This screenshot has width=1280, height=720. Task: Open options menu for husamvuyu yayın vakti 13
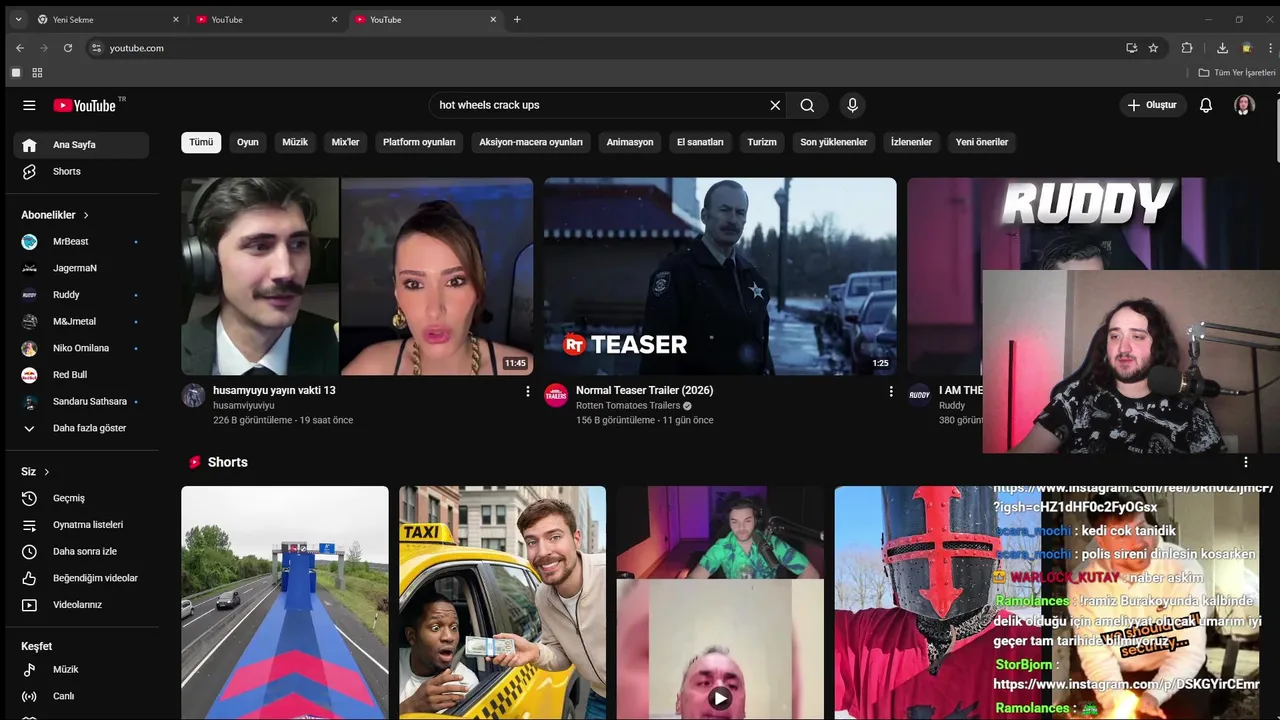pyautogui.click(x=528, y=391)
